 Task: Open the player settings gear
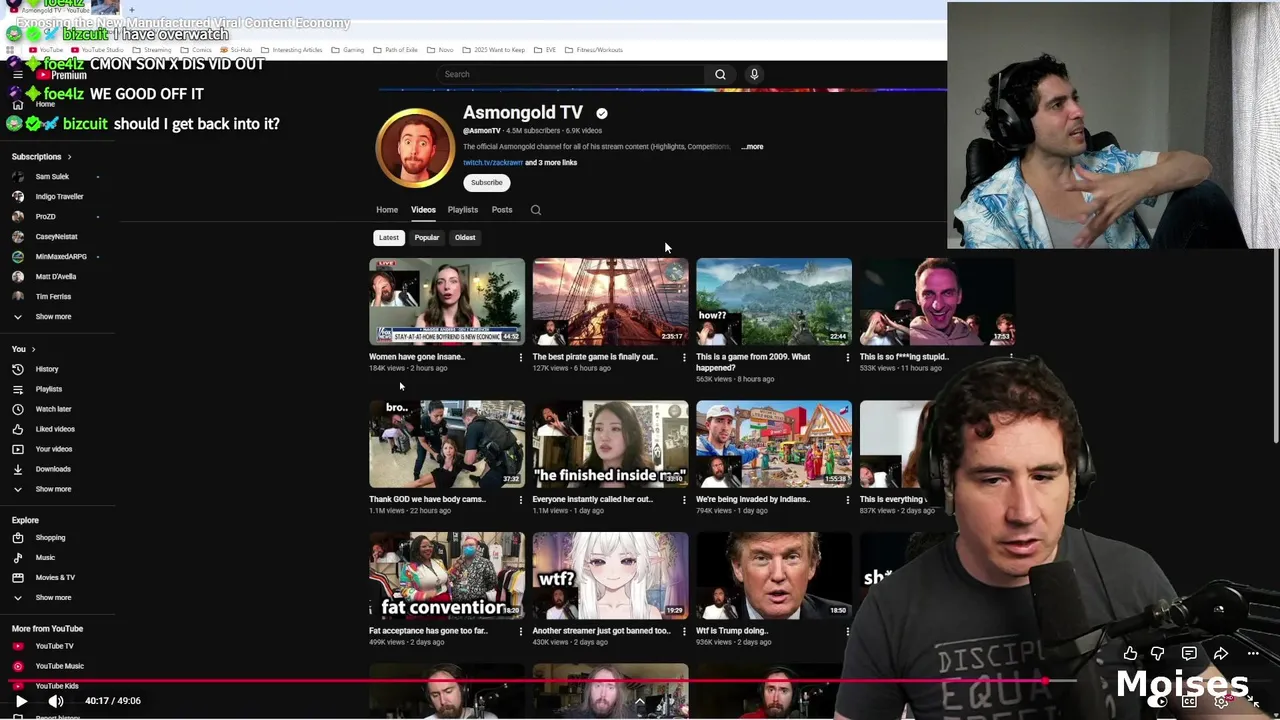pos(1221,702)
